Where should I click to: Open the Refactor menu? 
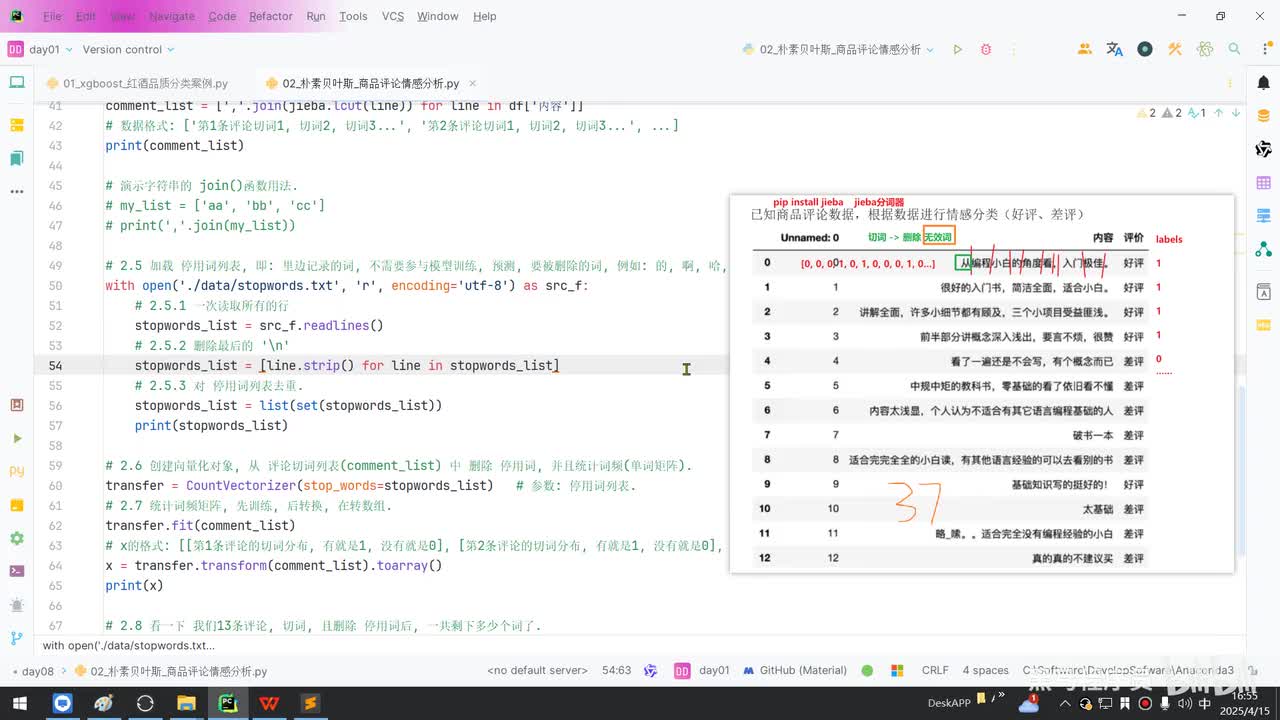tap(271, 16)
